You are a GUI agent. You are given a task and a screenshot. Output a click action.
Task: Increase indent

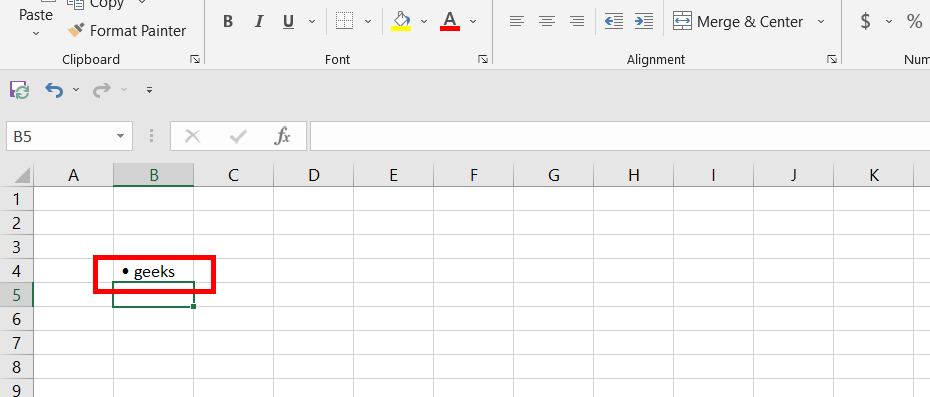point(644,21)
